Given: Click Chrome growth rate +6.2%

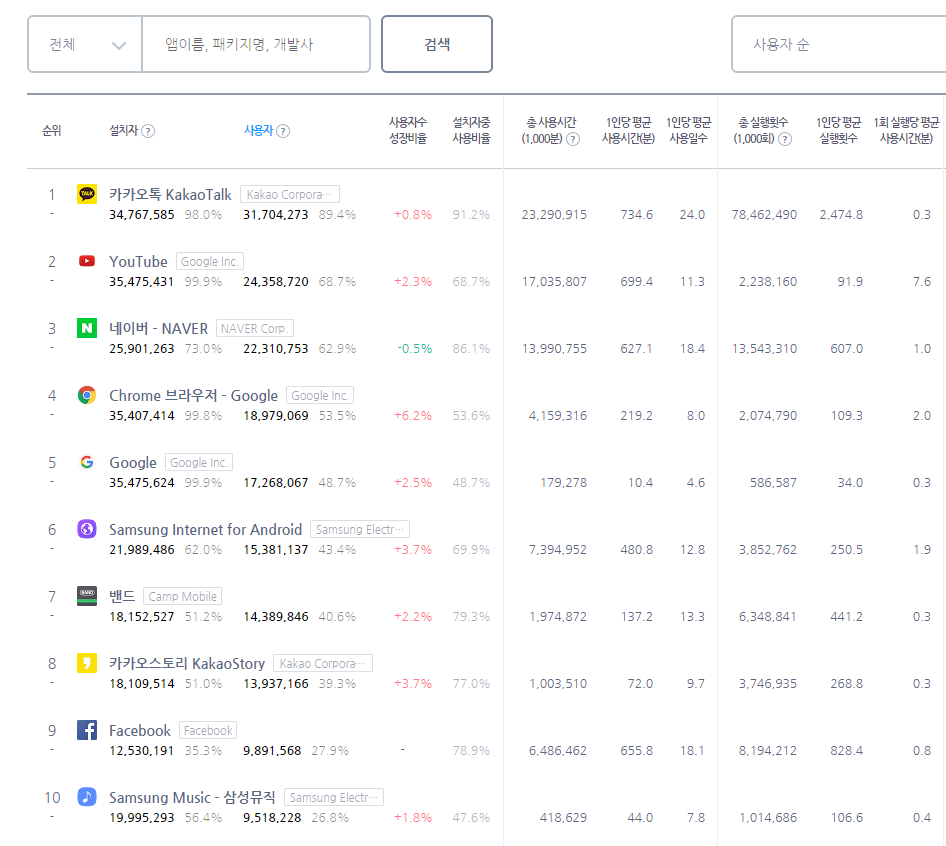Looking at the screenshot, I should pos(413,416).
